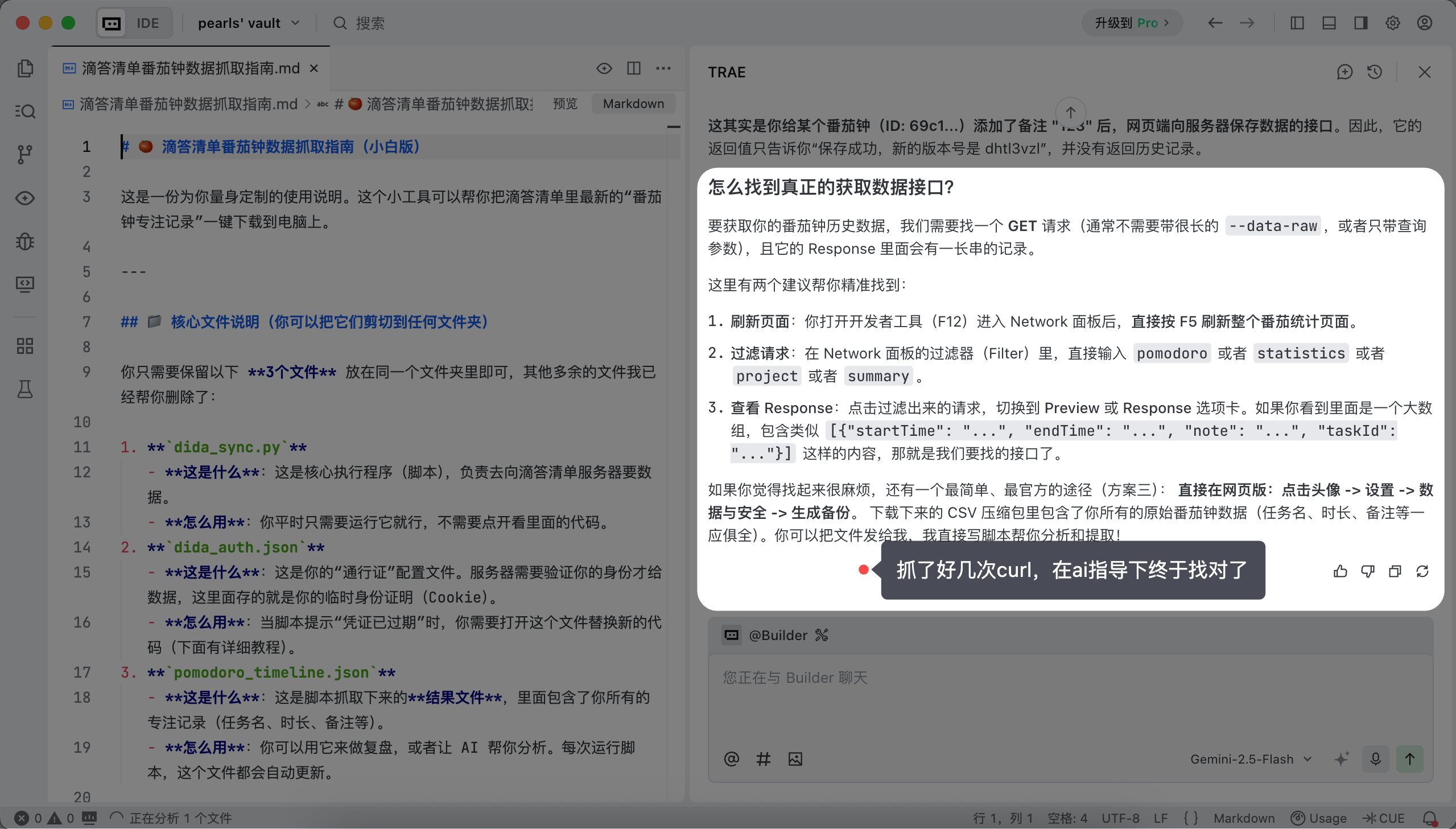Open the Source Control branch icon
Screen dimensions: 1456x829
[x=25, y=154]
